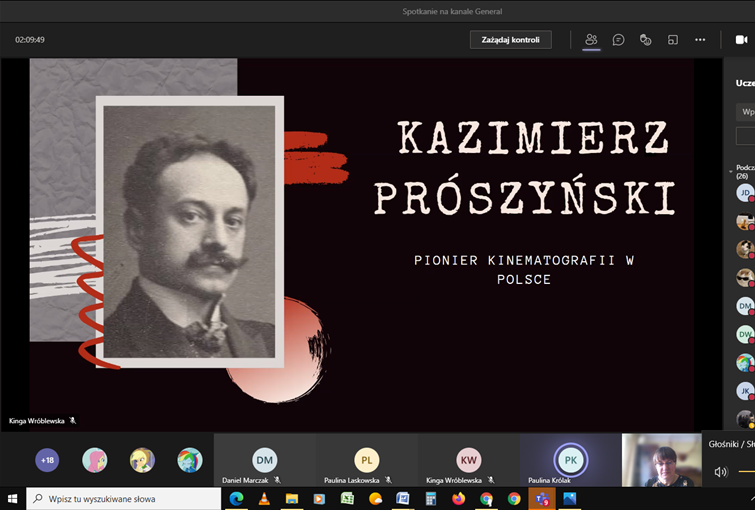
Task: Click the blonde-haired avatar in participant strip
Action: click(142, 460)
